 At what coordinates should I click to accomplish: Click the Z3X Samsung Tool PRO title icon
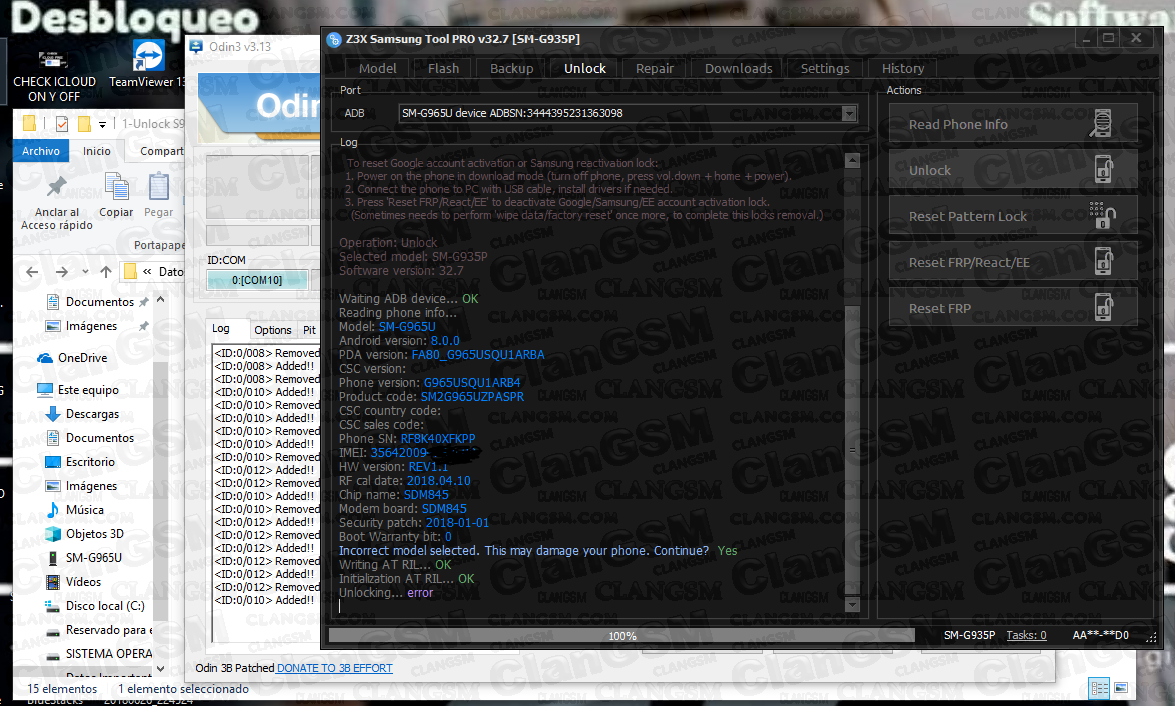tap(334, 40)
